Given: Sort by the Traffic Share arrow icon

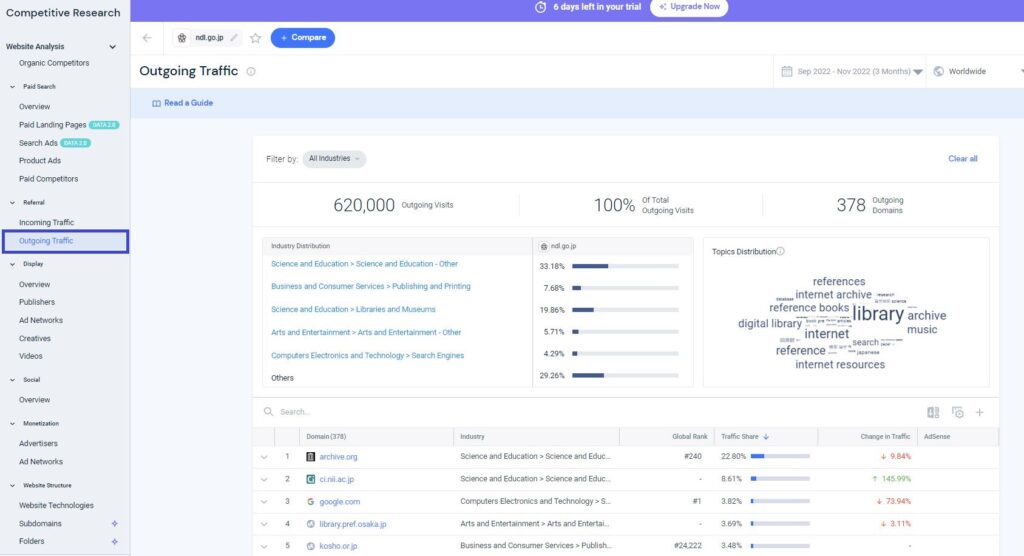Looking at the screenshot, I should [766, 436].
